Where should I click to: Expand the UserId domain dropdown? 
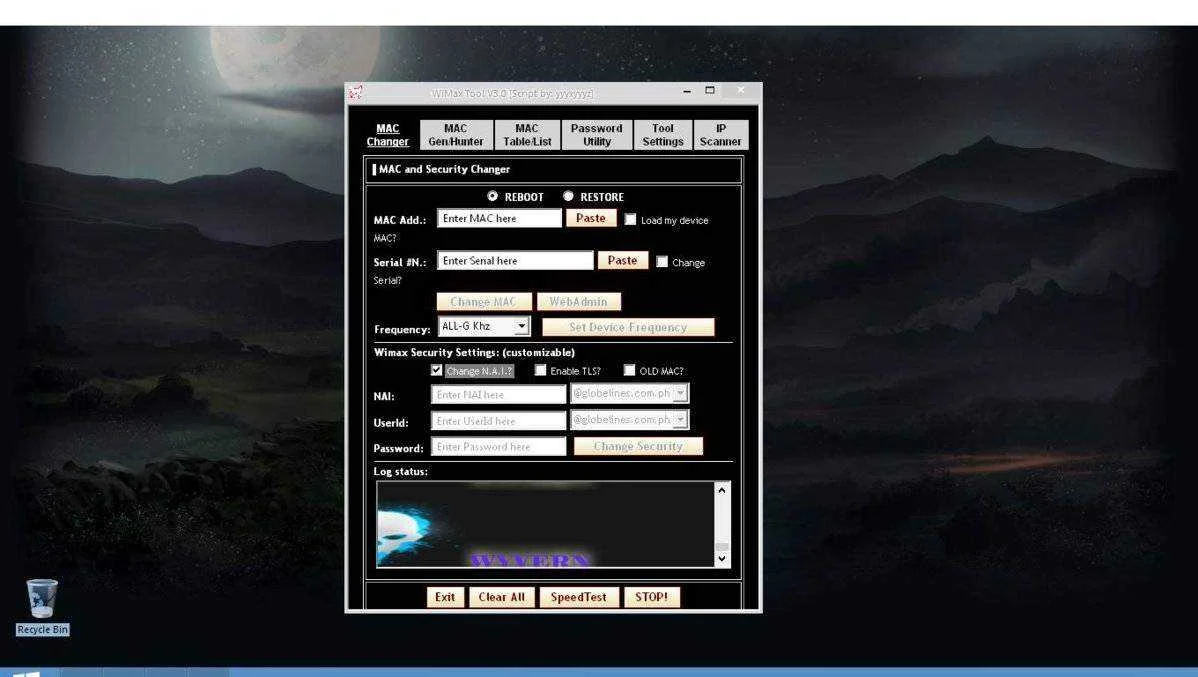[x=680, y=419]
